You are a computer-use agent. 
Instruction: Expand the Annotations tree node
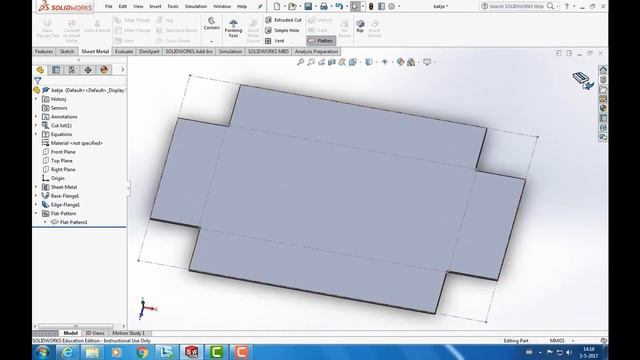coord(36,116)
